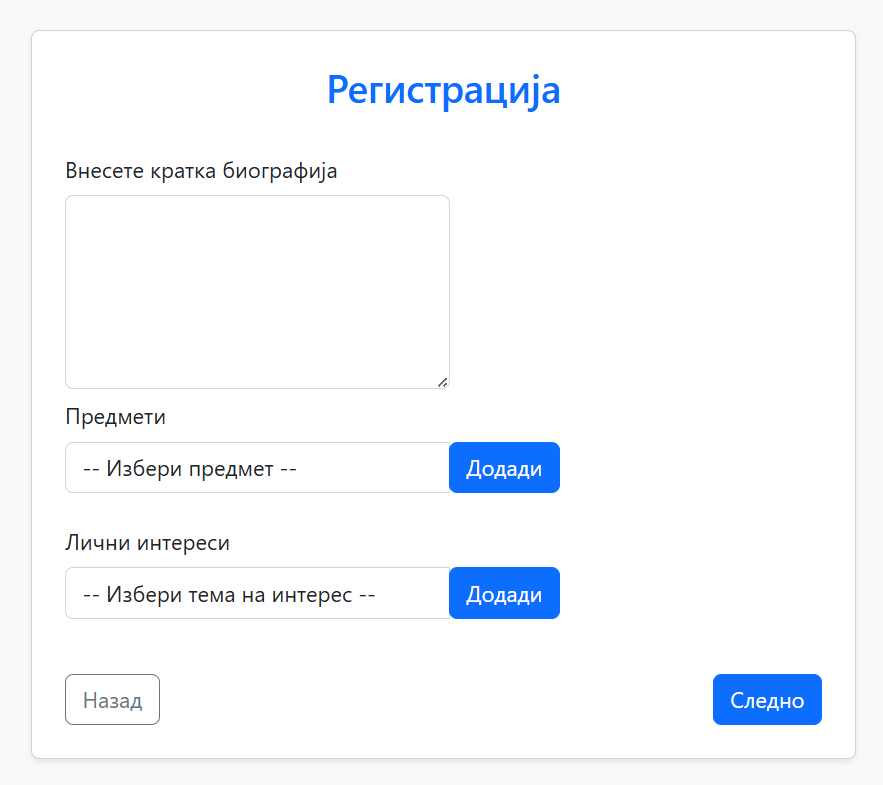Click the 'Лични интереси' label
Image resolution: width=883 pixels, height=785 pixels.
coord(147,543)
